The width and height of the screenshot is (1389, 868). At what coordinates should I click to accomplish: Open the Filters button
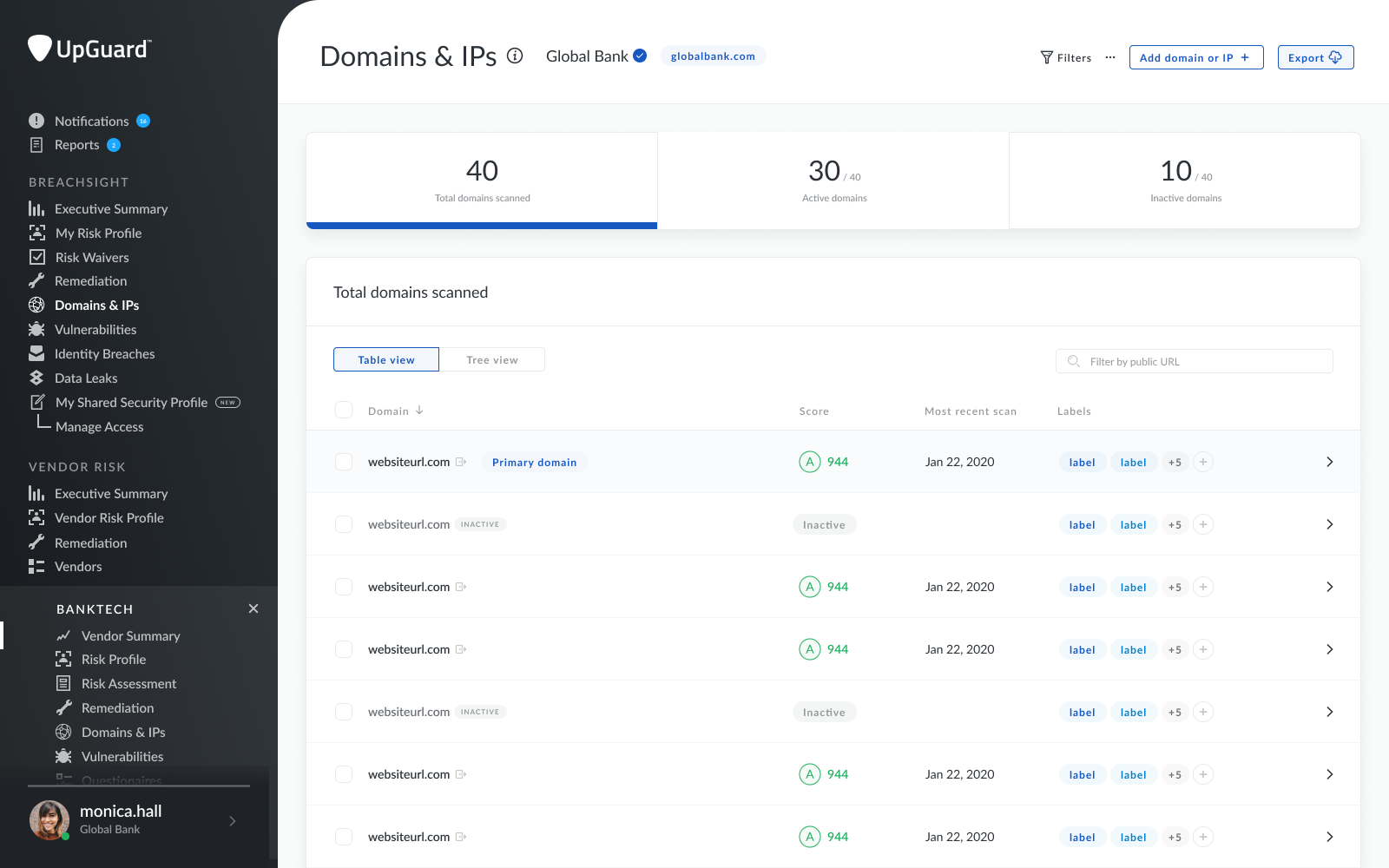[1066, 57]
